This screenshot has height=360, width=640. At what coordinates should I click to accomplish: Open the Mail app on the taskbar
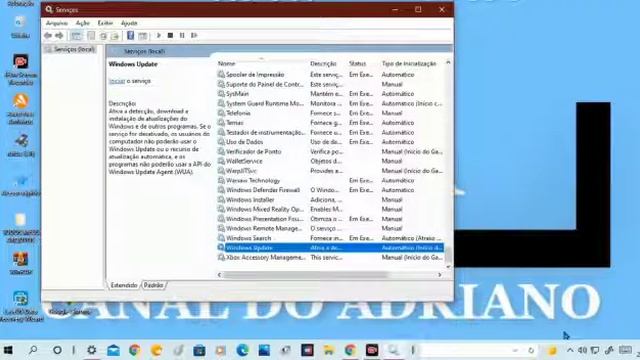[x=113, y=350]
